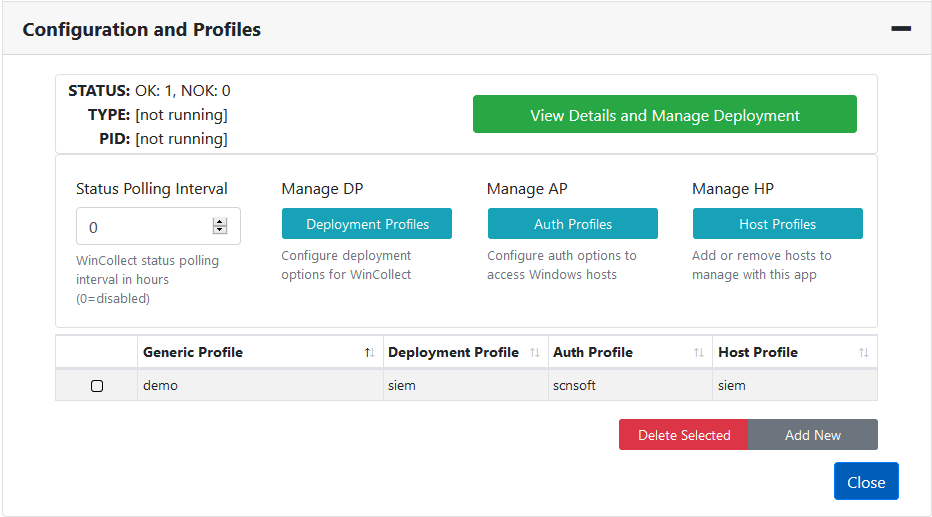Increase polling interval with up arrow
Screen dimensions: 932x517
pyautogui.click(x=220, y=222)
